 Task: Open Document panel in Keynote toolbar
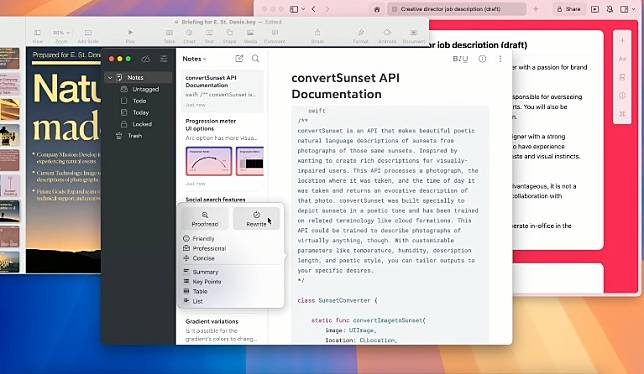click(414, 36)
